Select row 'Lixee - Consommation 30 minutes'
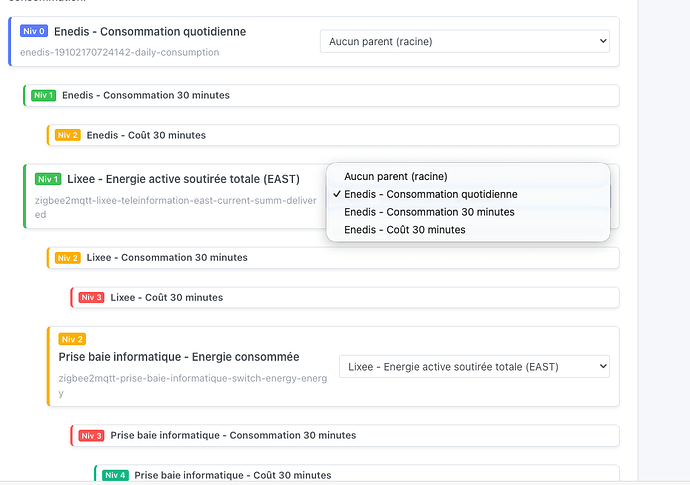 (333, 258)
